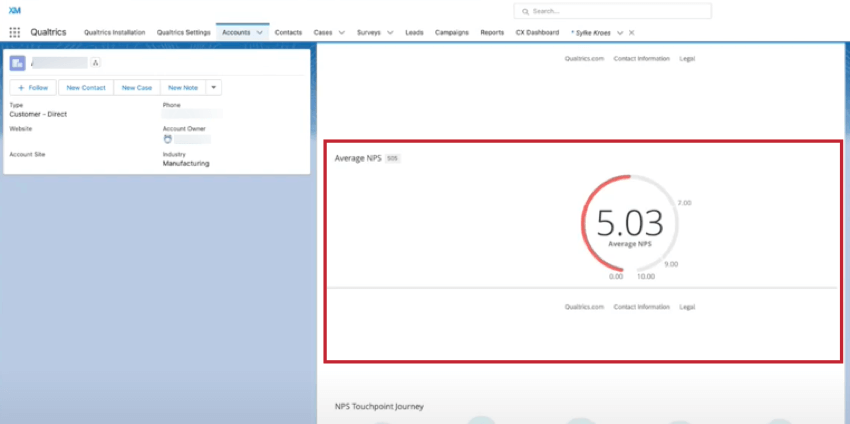The image size is (850, 424).
Task: Click the search magnifier icon
Action: (526, 11)
